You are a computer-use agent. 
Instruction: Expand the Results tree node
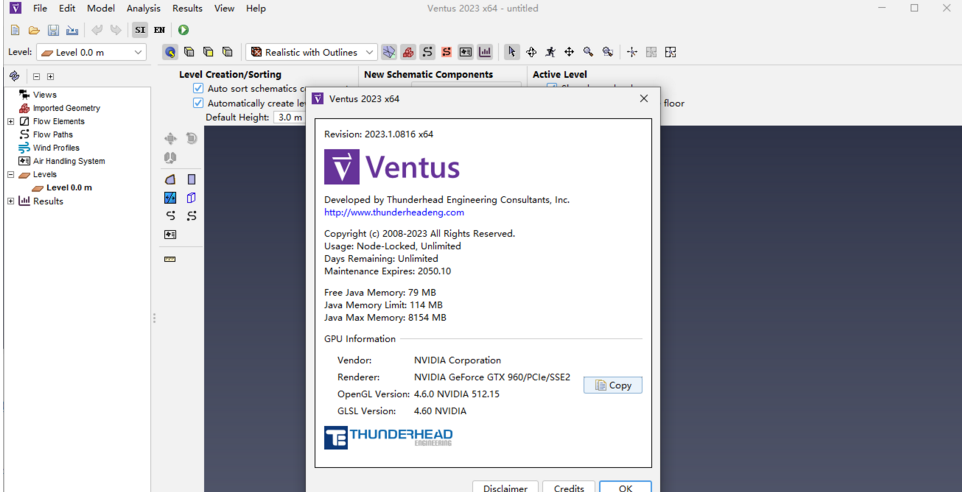10,201
